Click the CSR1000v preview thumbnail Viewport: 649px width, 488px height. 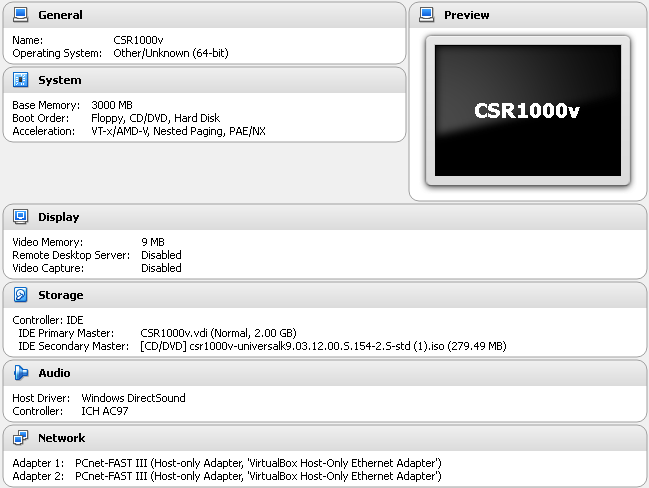point(528,111)
